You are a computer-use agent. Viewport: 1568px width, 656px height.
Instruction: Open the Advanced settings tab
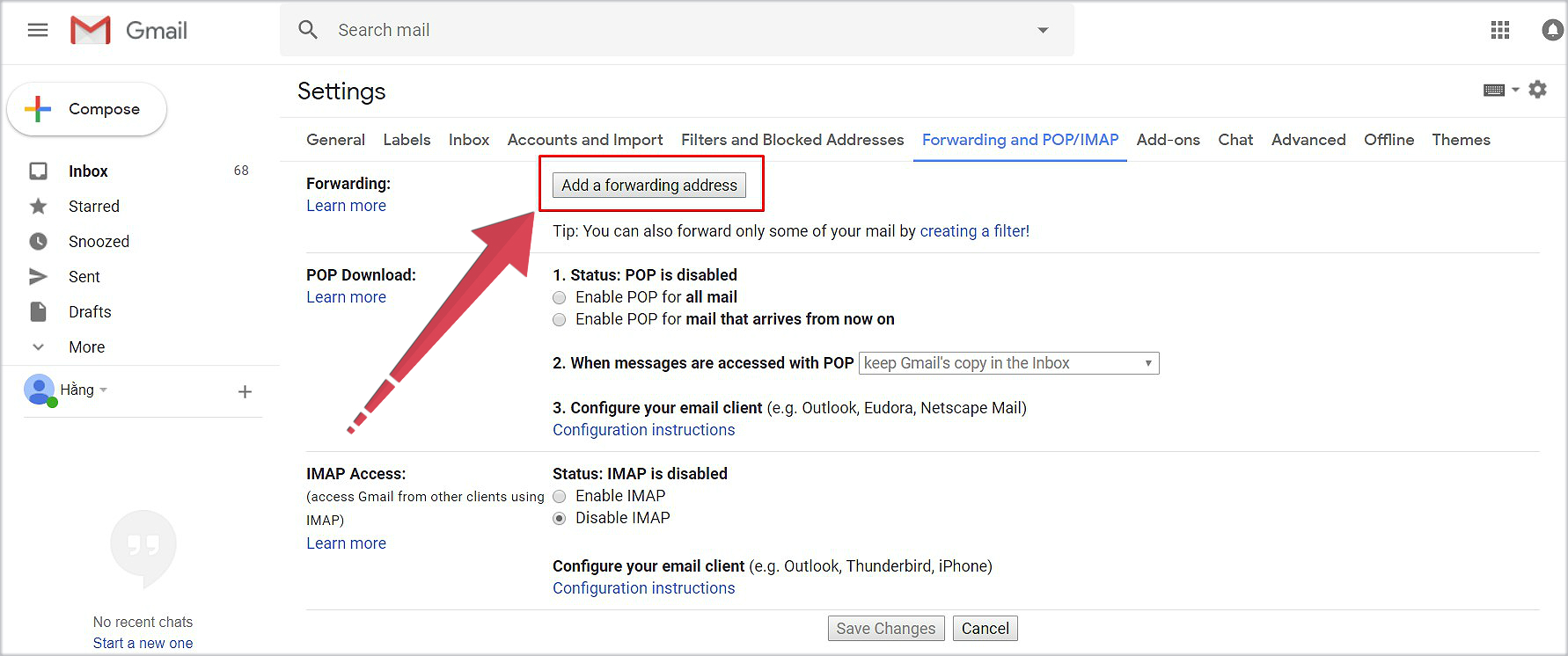pos(1308,140)
